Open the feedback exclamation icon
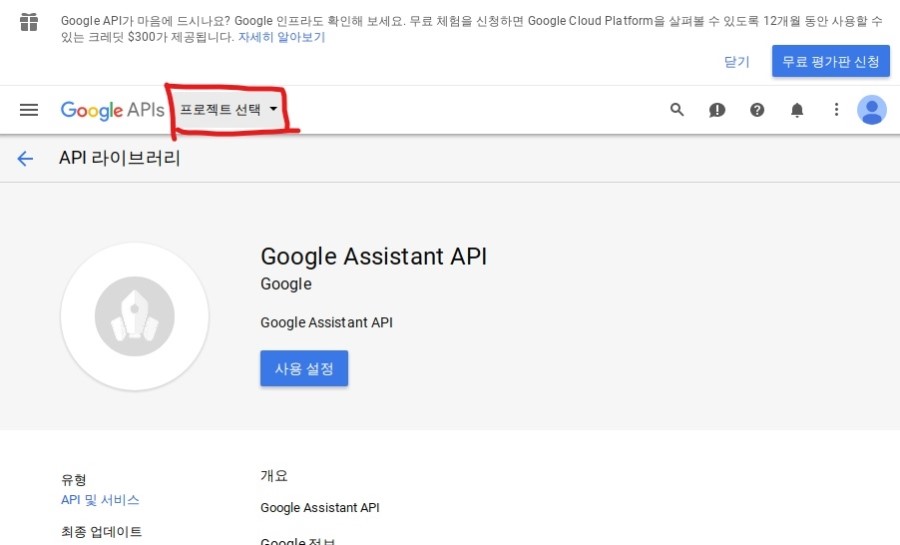The image size is (900, 545). click(717, 110)
